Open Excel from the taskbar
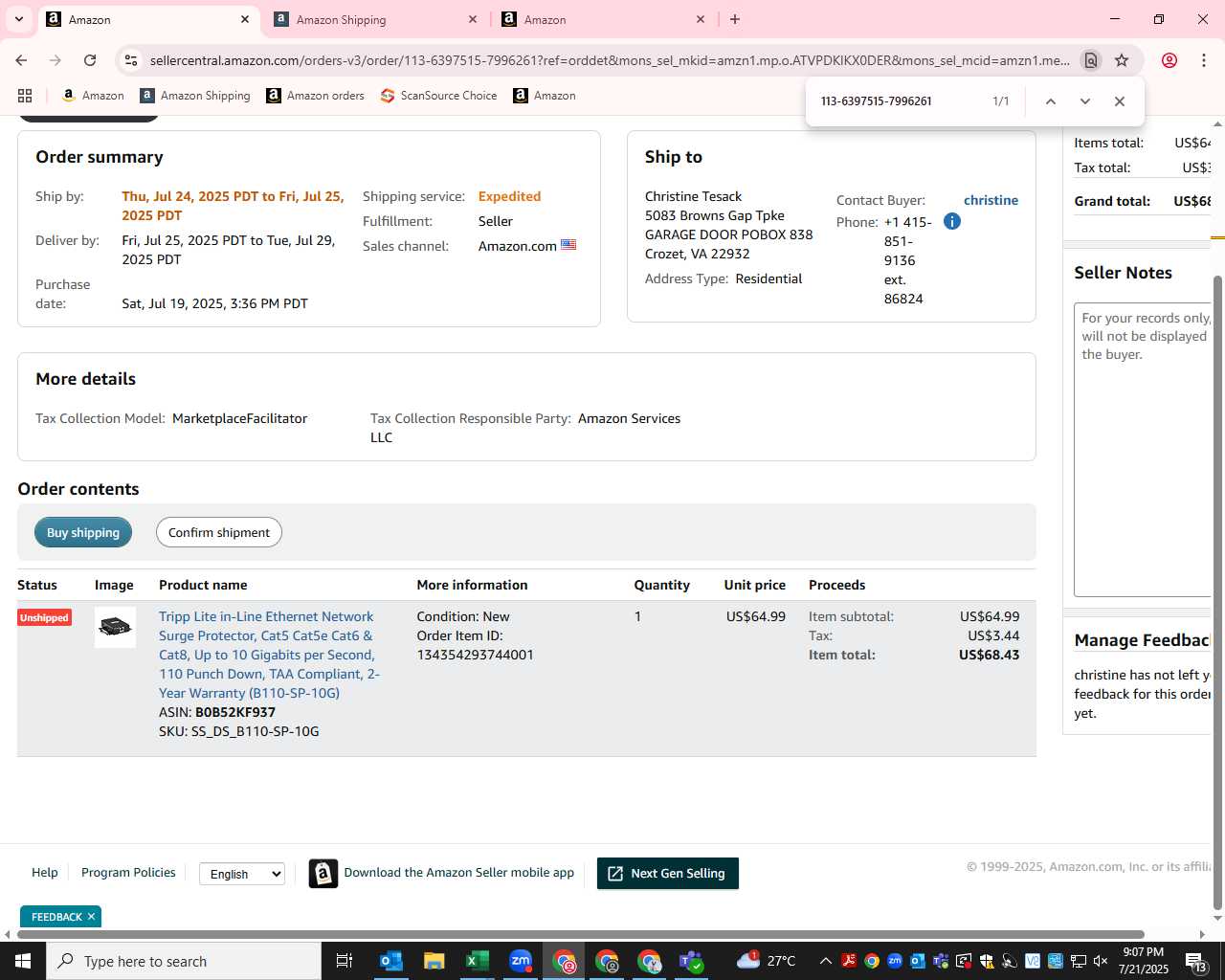This screenshot has width=1225, height=980. pos(477,961)
